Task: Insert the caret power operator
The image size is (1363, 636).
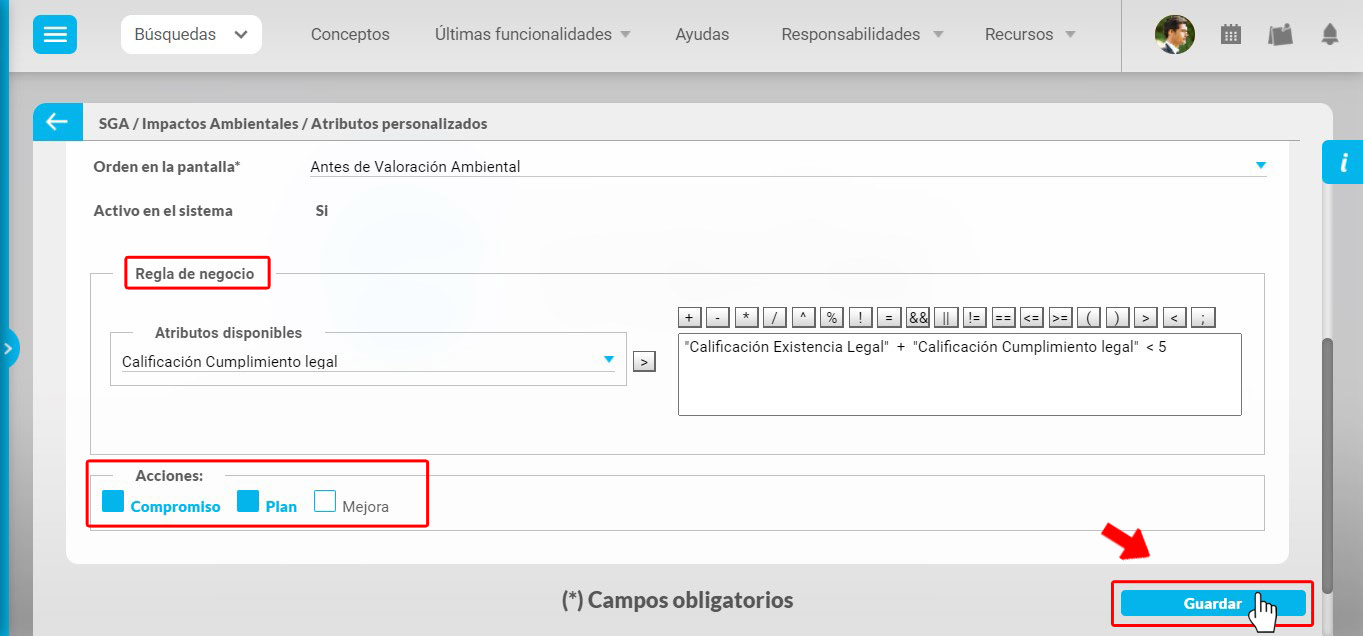Action: (804, 317)
